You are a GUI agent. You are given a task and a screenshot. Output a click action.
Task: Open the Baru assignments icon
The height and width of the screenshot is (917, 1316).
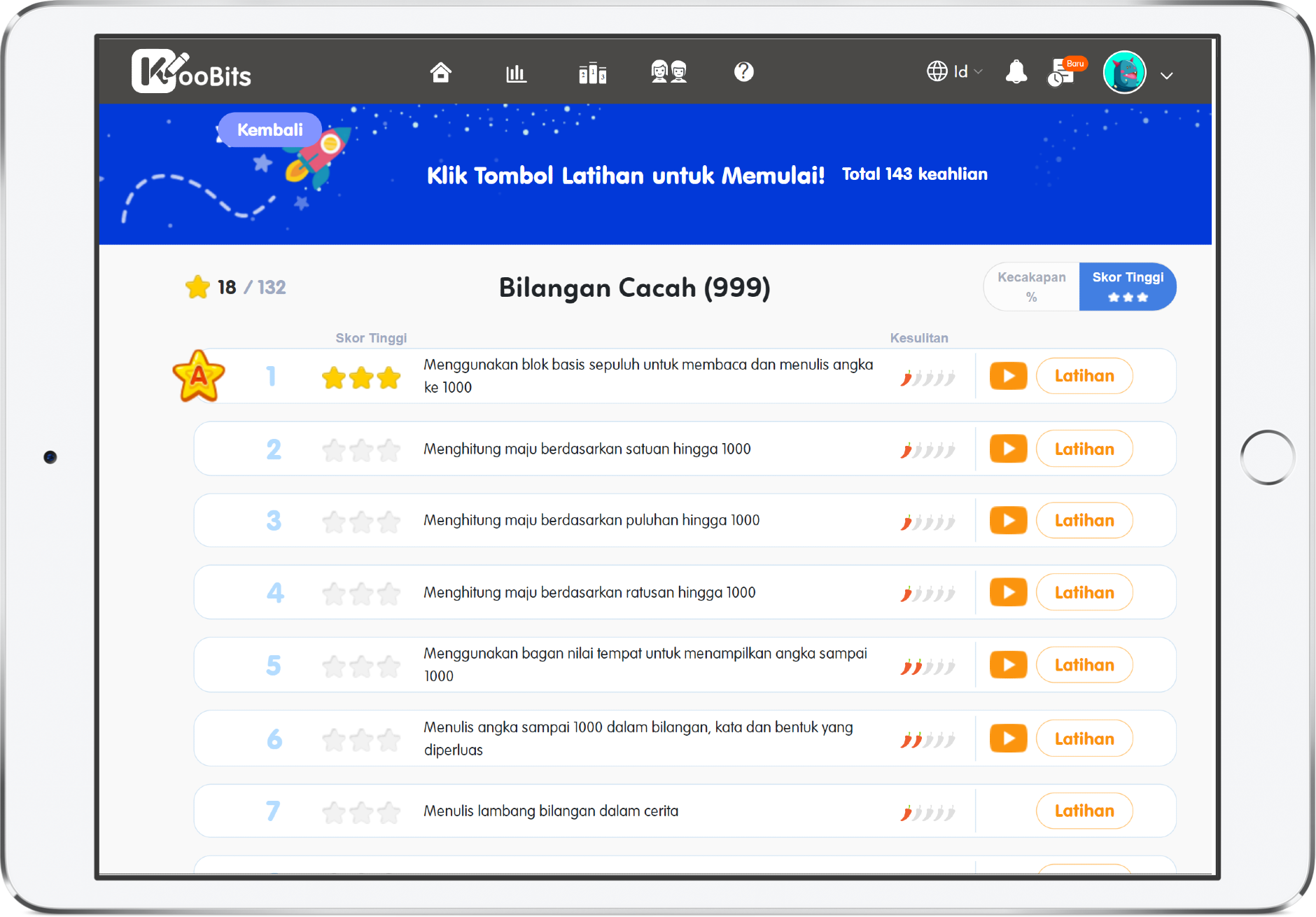1066,71
